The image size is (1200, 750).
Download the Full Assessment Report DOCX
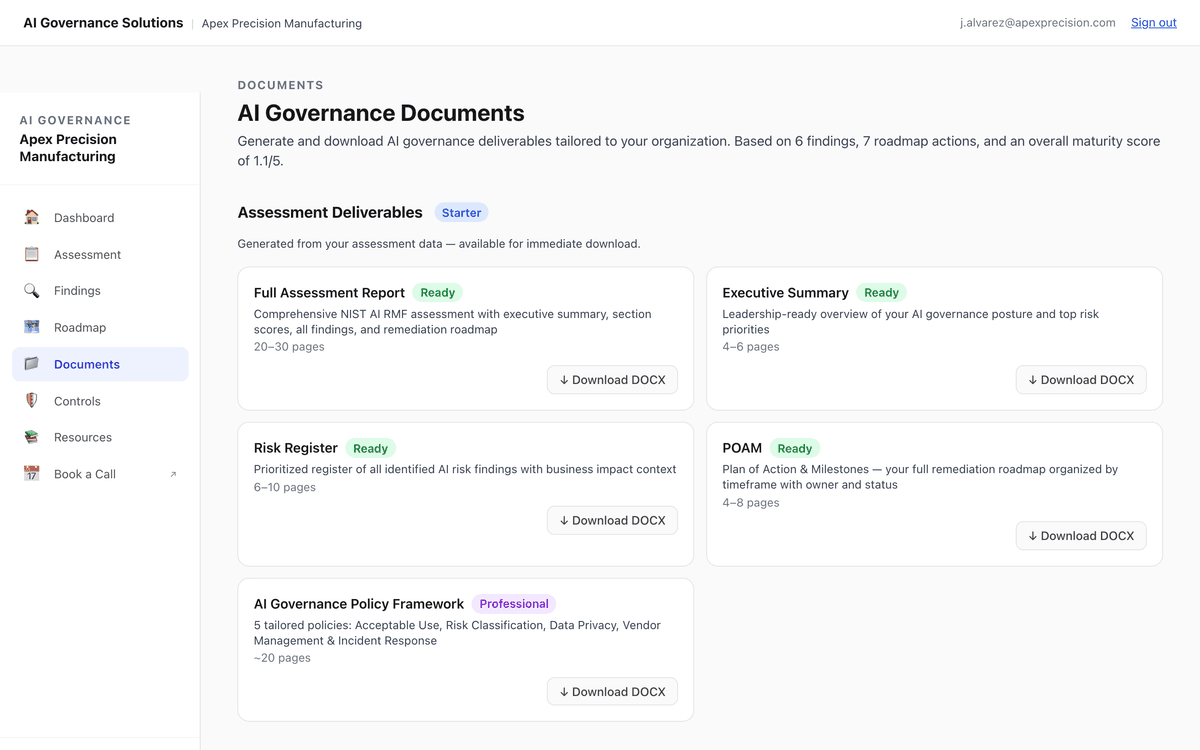(612, 380)
